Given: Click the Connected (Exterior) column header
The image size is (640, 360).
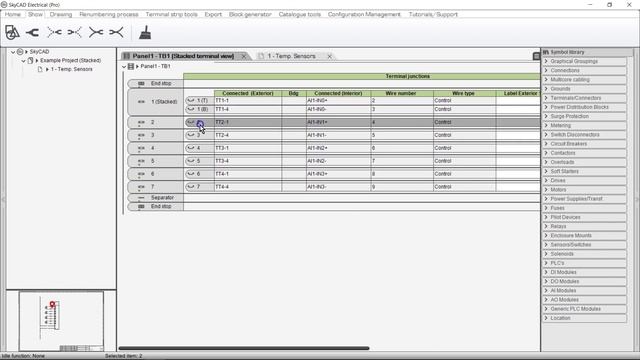Looking at the screenshot, I should (248, 93).
